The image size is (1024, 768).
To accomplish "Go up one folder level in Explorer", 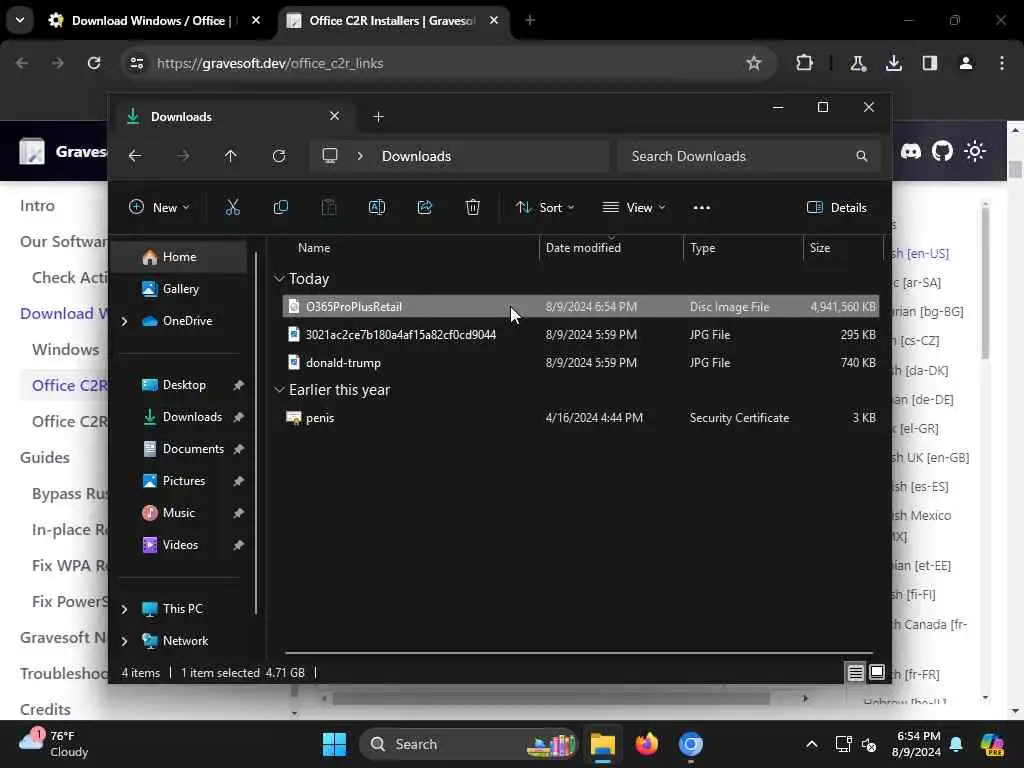I will pos(231,156).
